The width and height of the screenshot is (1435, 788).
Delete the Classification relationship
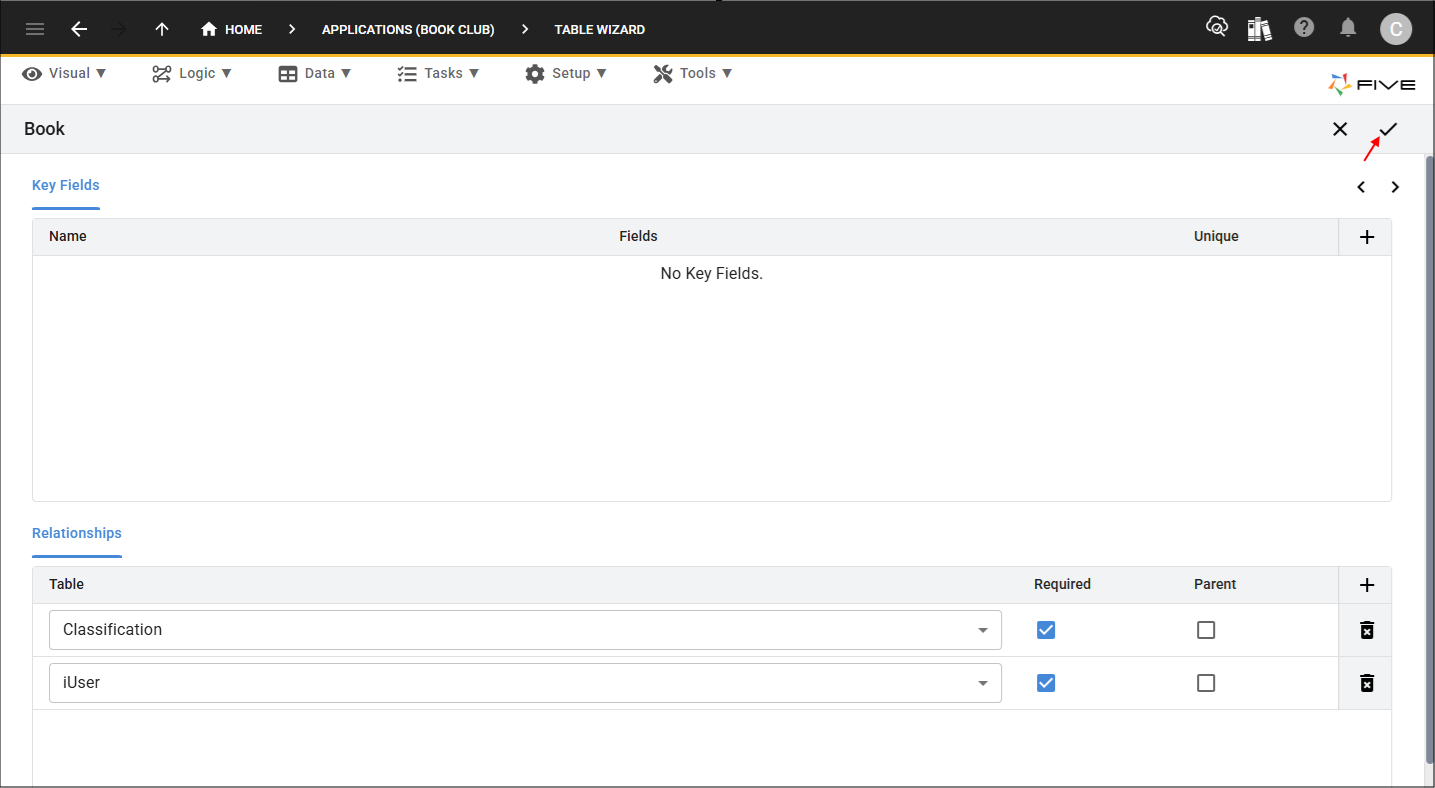(x=1367, y=630)
